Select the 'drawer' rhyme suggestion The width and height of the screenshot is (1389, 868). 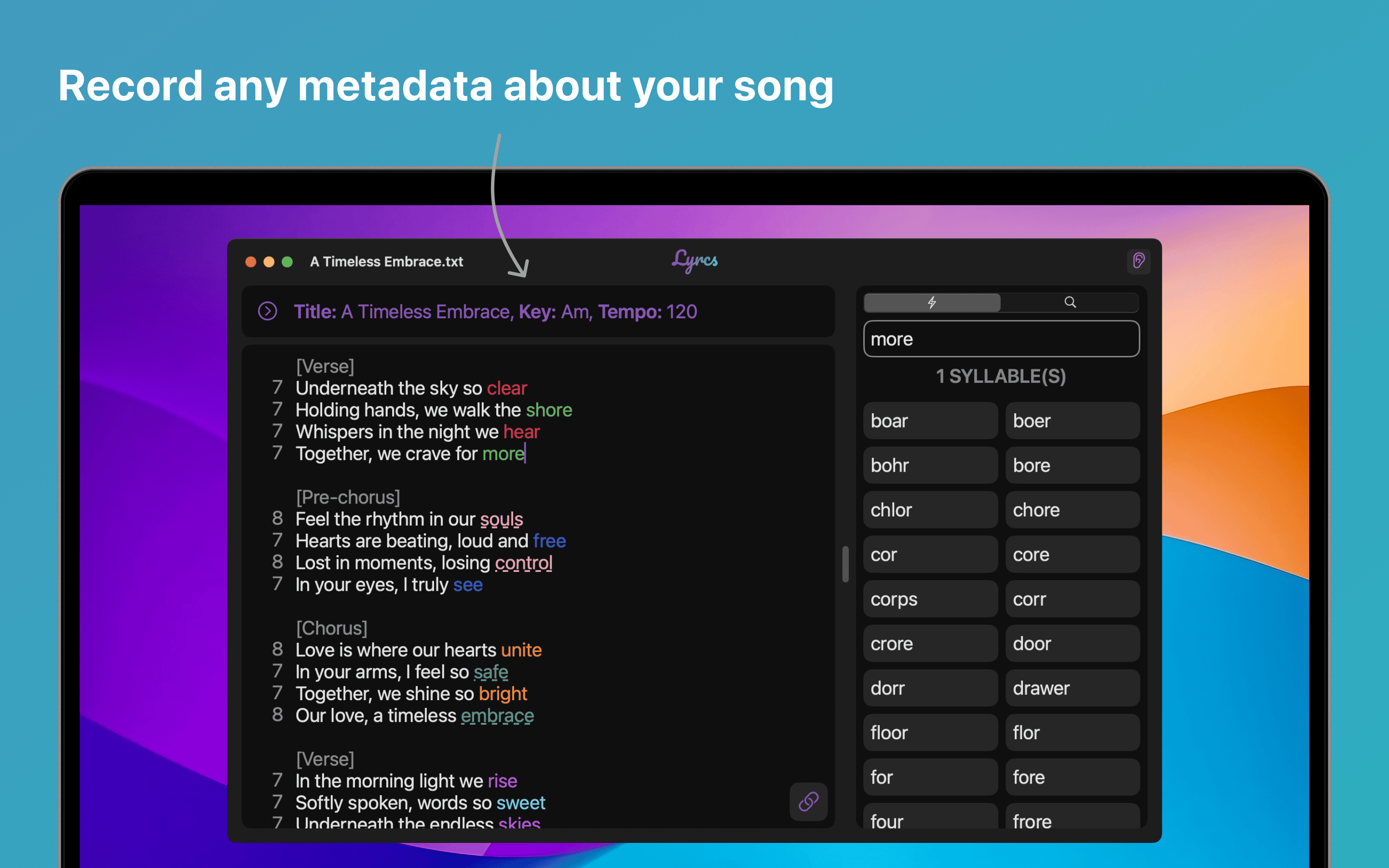click(1072, 688)
